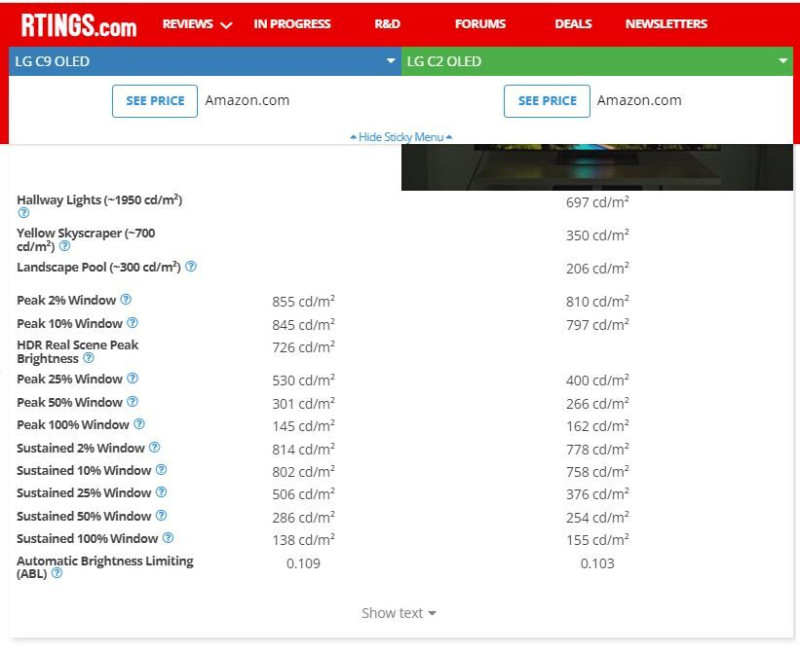The height and width of the screenshot is (652, 800).
Task: Select the 350 cd/m² Yellow Skyscraper value
Action: click(x=597, y=235)
